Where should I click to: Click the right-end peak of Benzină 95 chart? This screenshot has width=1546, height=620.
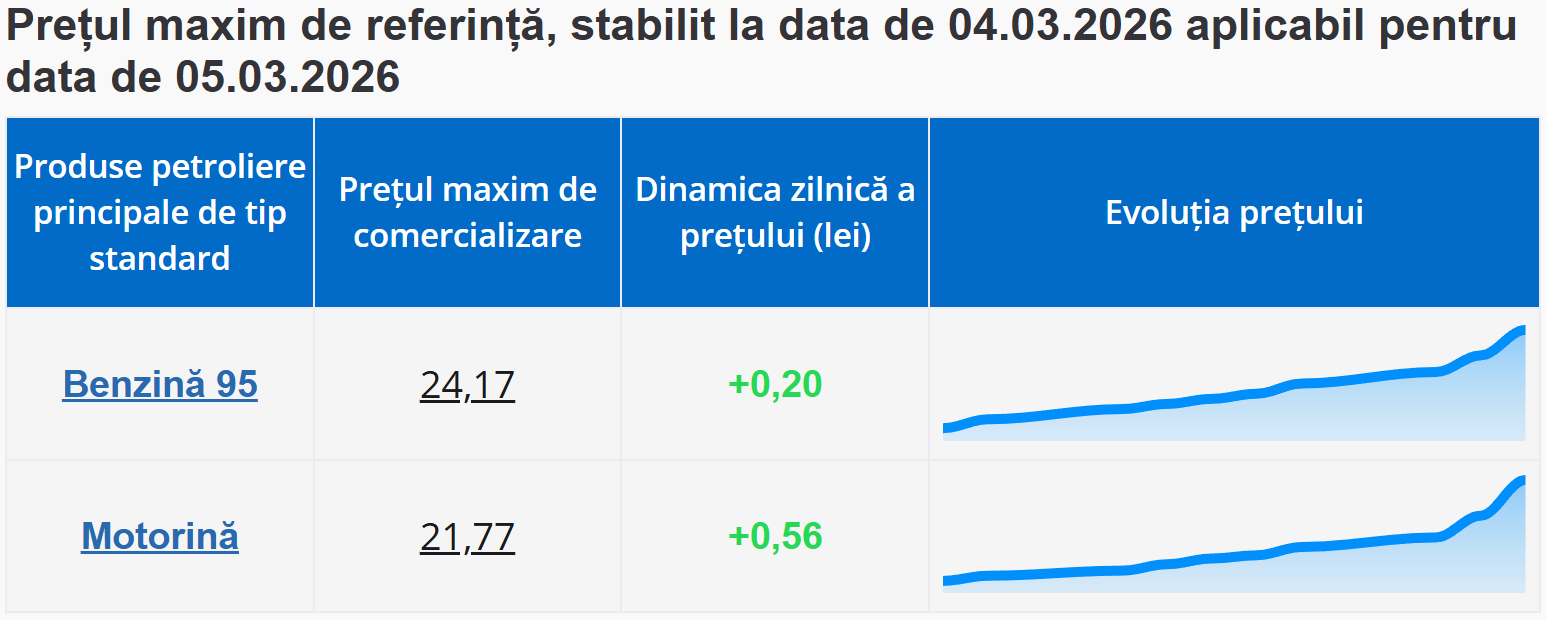tap(1521, 330)
